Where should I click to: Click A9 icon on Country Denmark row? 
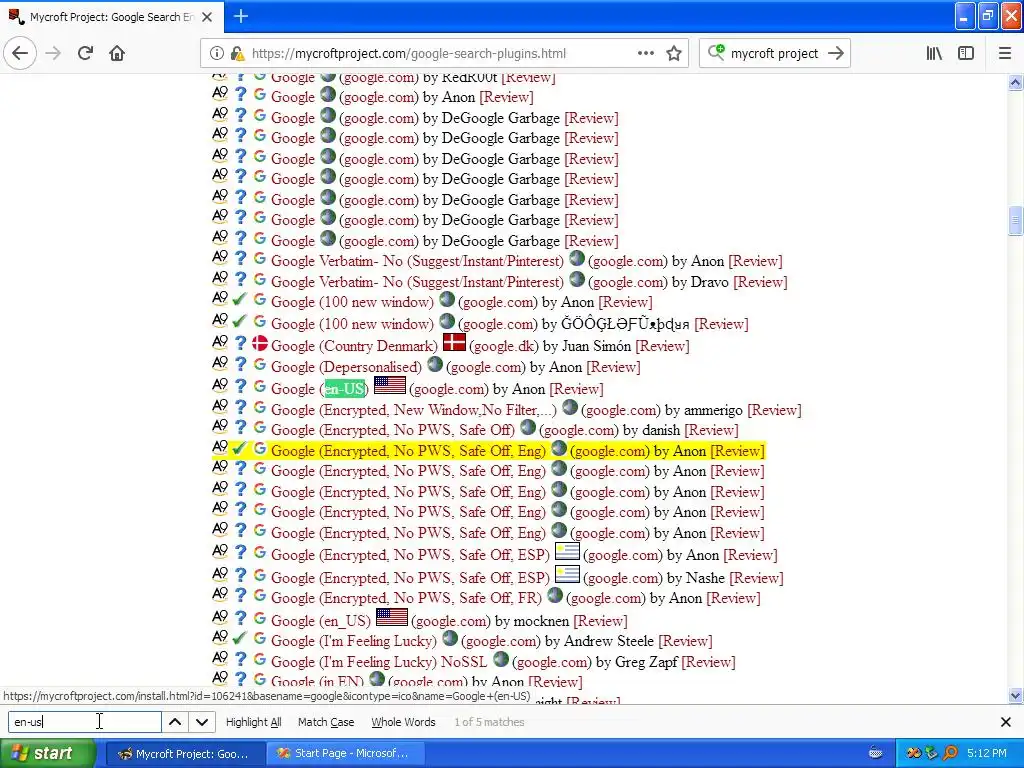click(220, 342)
